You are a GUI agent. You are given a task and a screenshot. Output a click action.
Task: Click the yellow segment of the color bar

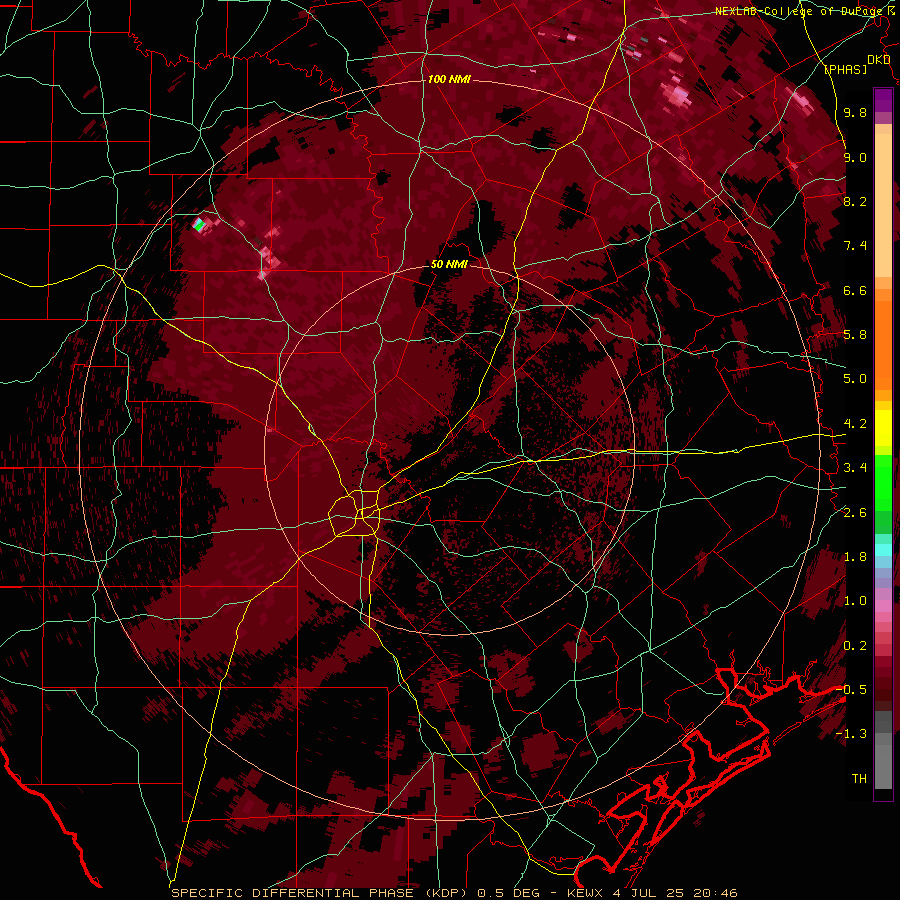coord(883,428)
